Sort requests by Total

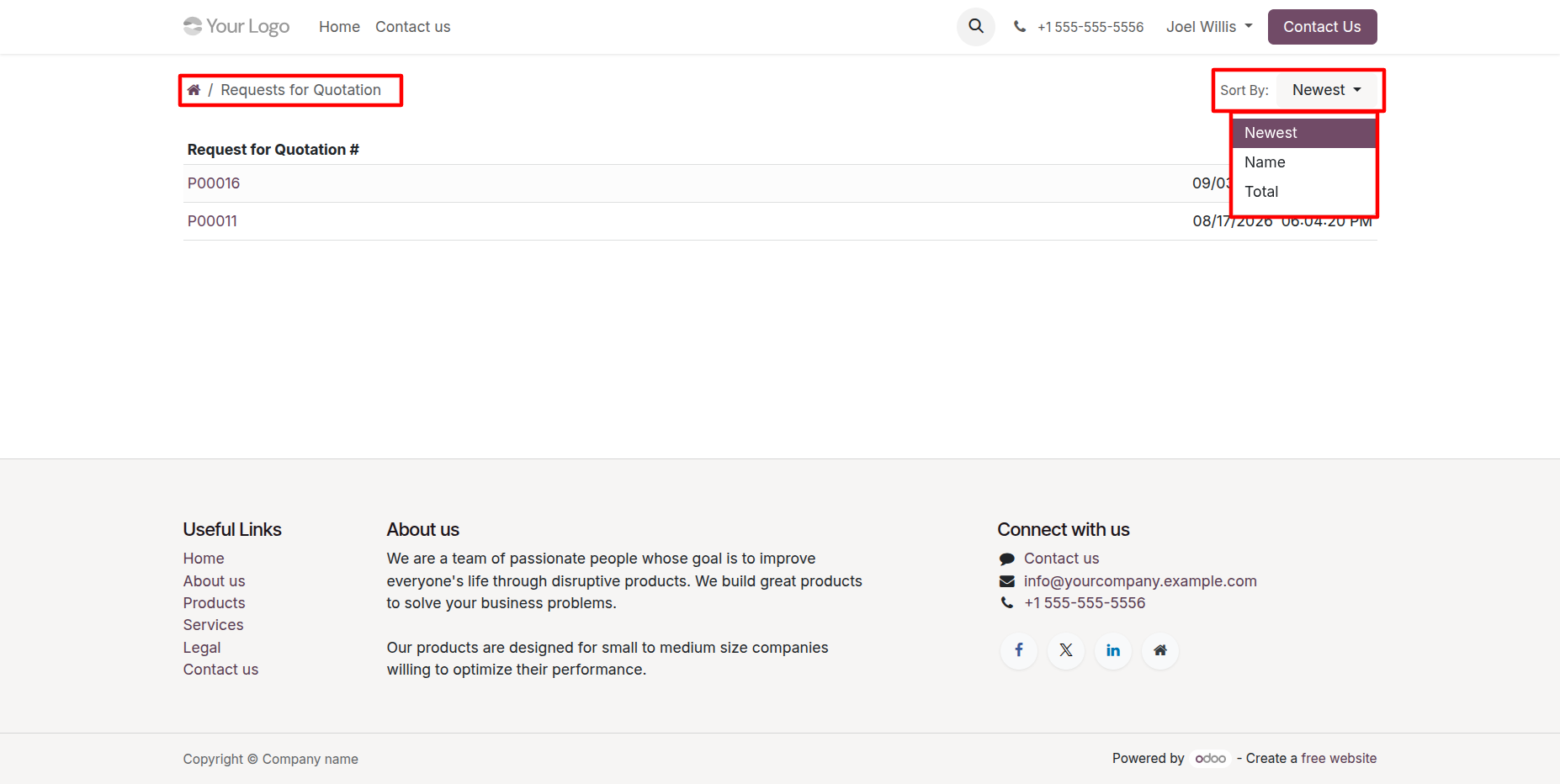coord(1304,192)
